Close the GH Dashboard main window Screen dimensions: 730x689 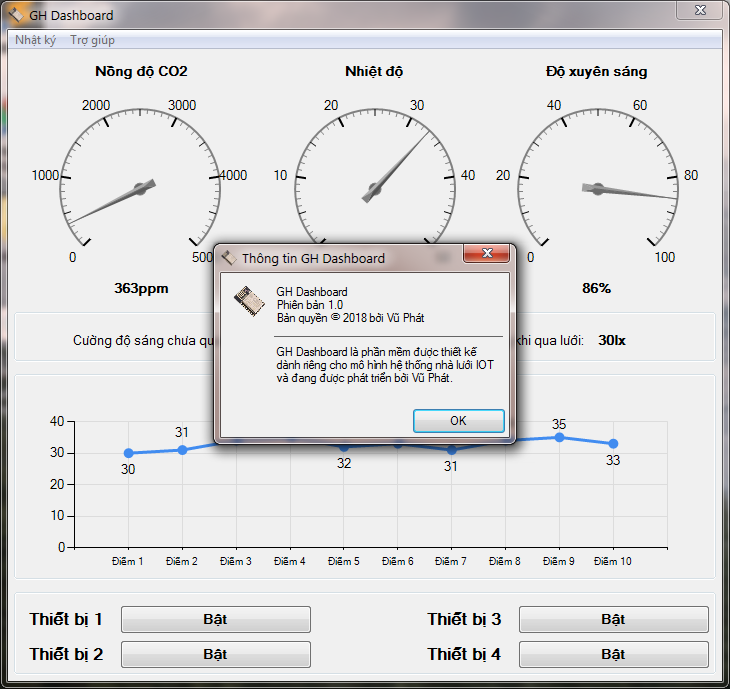pyautogui.click(x=700, y=10)
